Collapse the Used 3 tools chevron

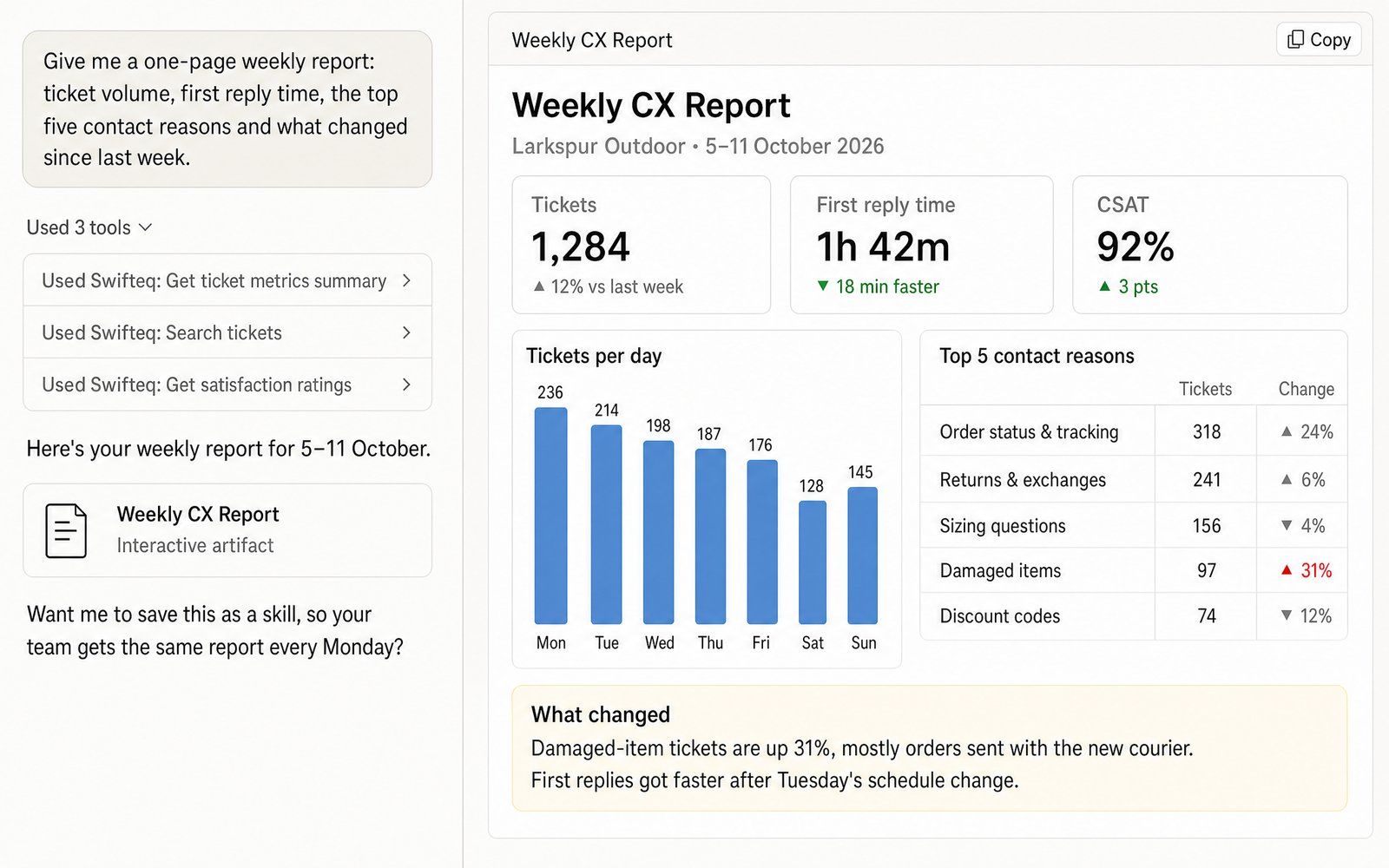point(145,227)
